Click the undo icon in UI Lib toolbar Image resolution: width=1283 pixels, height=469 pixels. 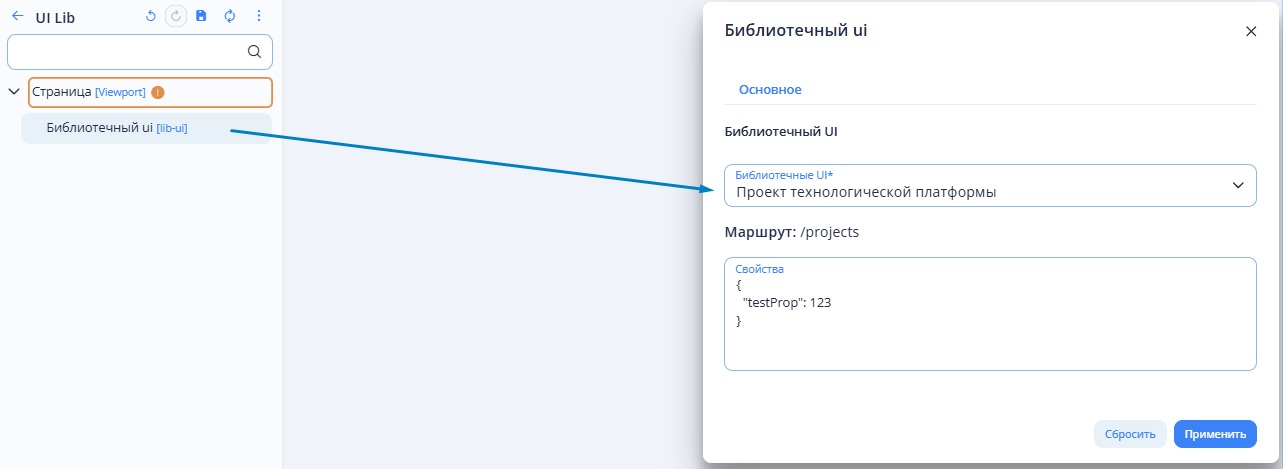151,16
